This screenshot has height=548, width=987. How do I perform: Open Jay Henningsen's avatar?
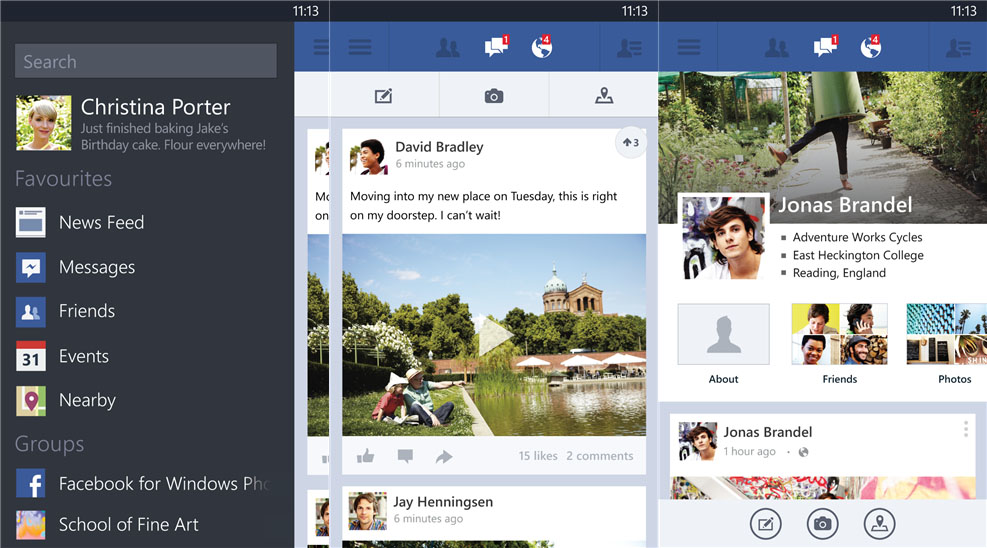point(368,511)
